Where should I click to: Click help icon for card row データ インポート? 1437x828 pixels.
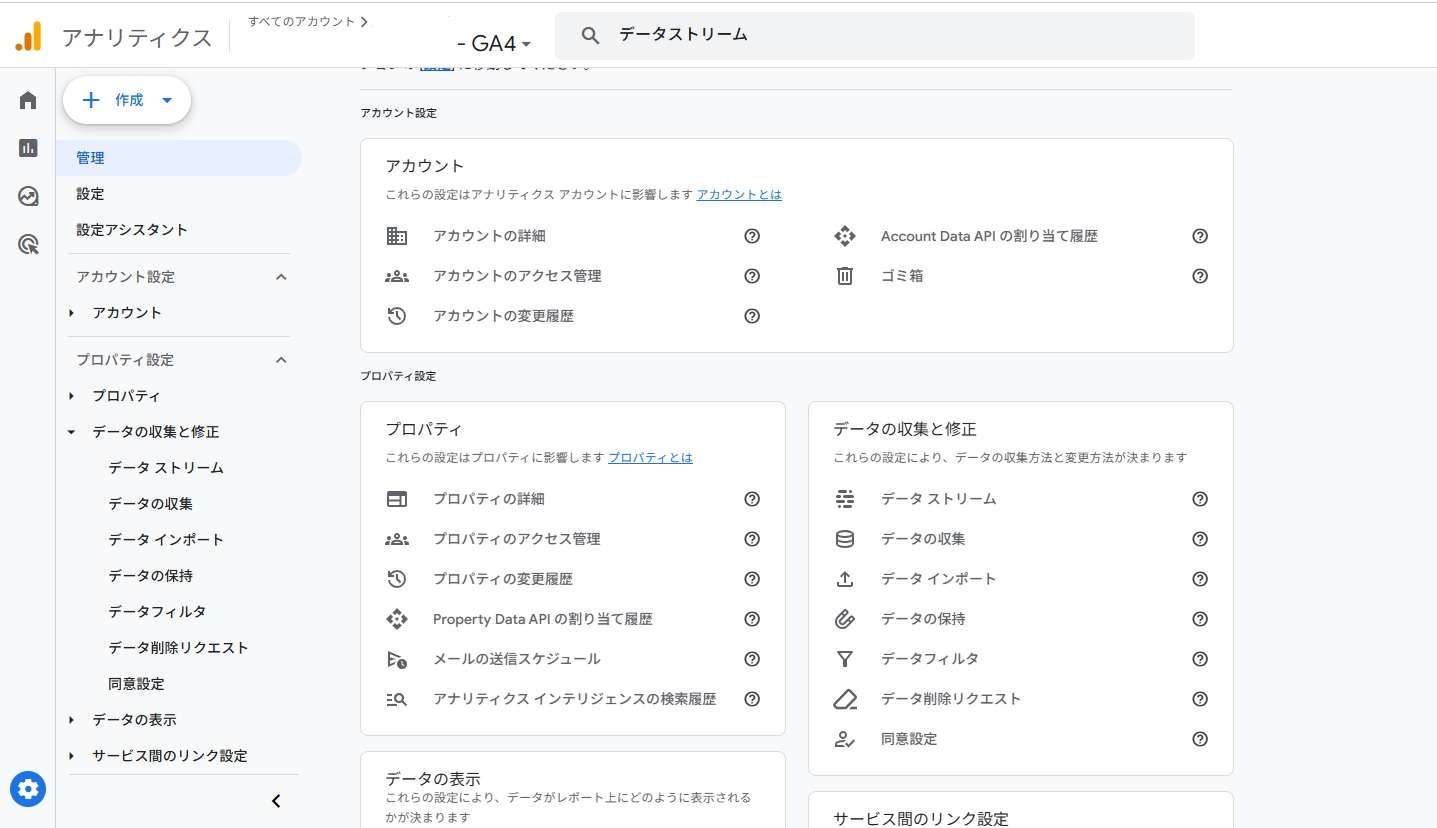pyautogui.click(x=1200, y=579)
